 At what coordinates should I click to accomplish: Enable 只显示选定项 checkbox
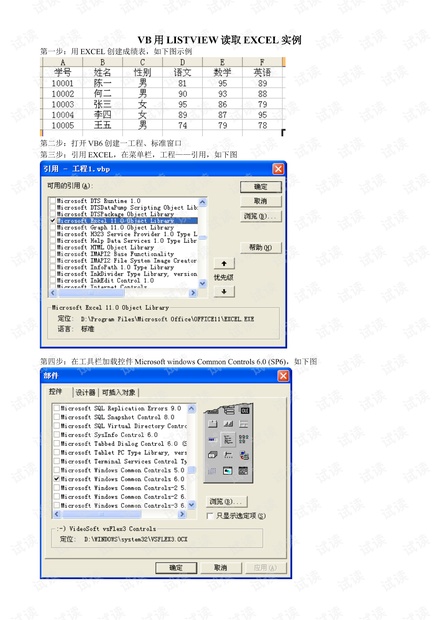tap(210, 516)
